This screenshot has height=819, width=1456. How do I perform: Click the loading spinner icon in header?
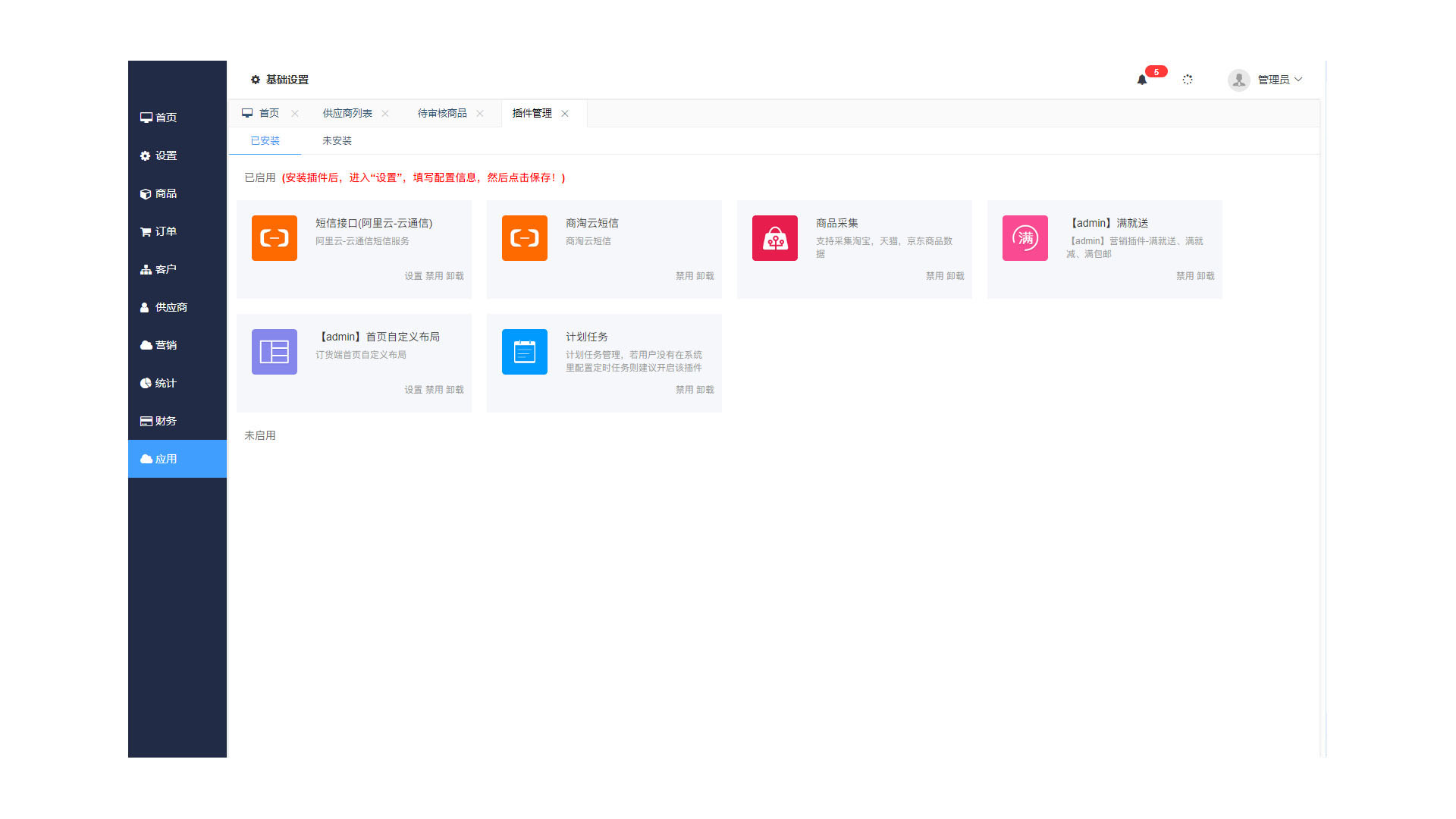tap(1188, 80)
